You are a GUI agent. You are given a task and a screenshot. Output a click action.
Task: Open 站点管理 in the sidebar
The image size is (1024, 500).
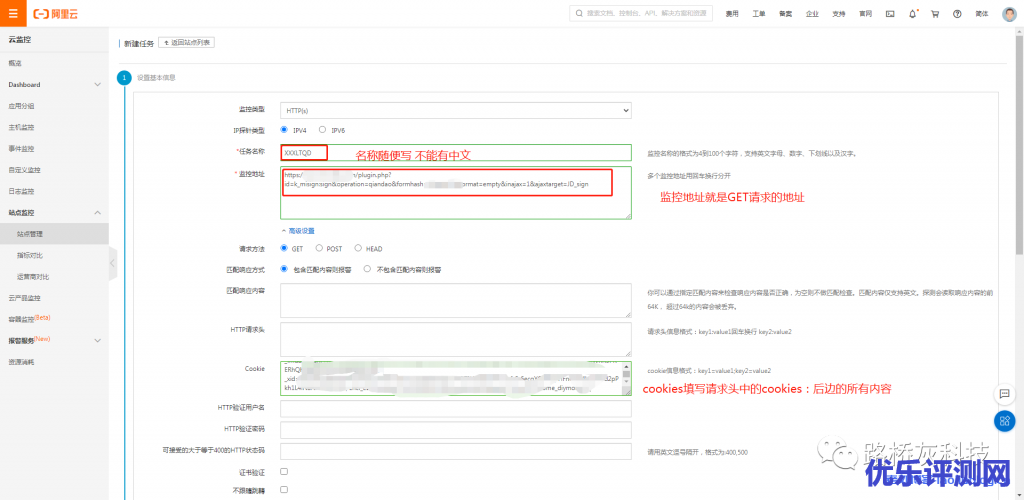coord(30,234)
